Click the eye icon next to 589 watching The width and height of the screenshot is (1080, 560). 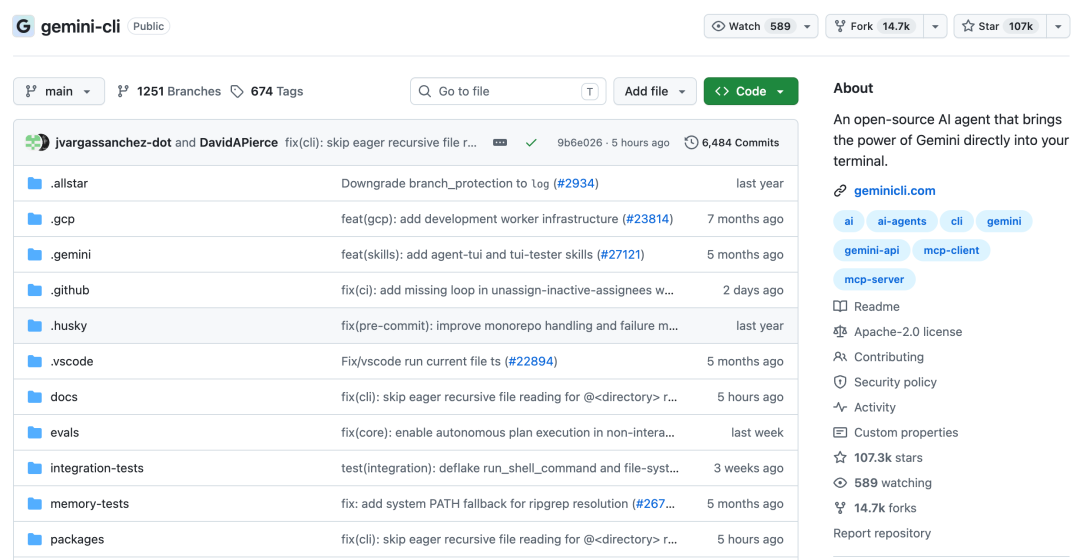tap(840, 483)
